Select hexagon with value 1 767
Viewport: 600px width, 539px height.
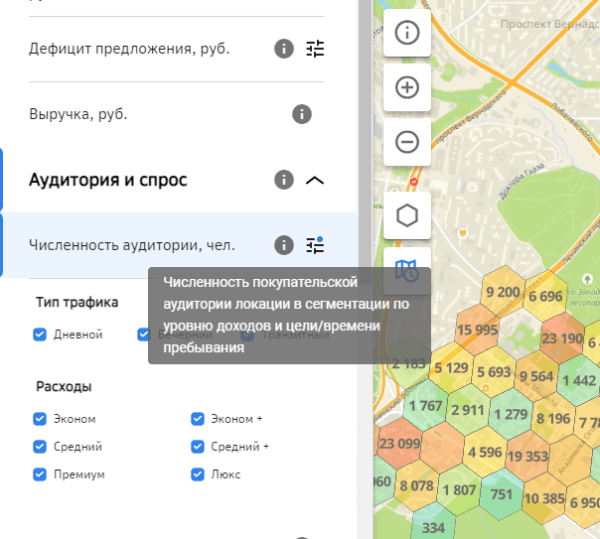coord(426,405)
